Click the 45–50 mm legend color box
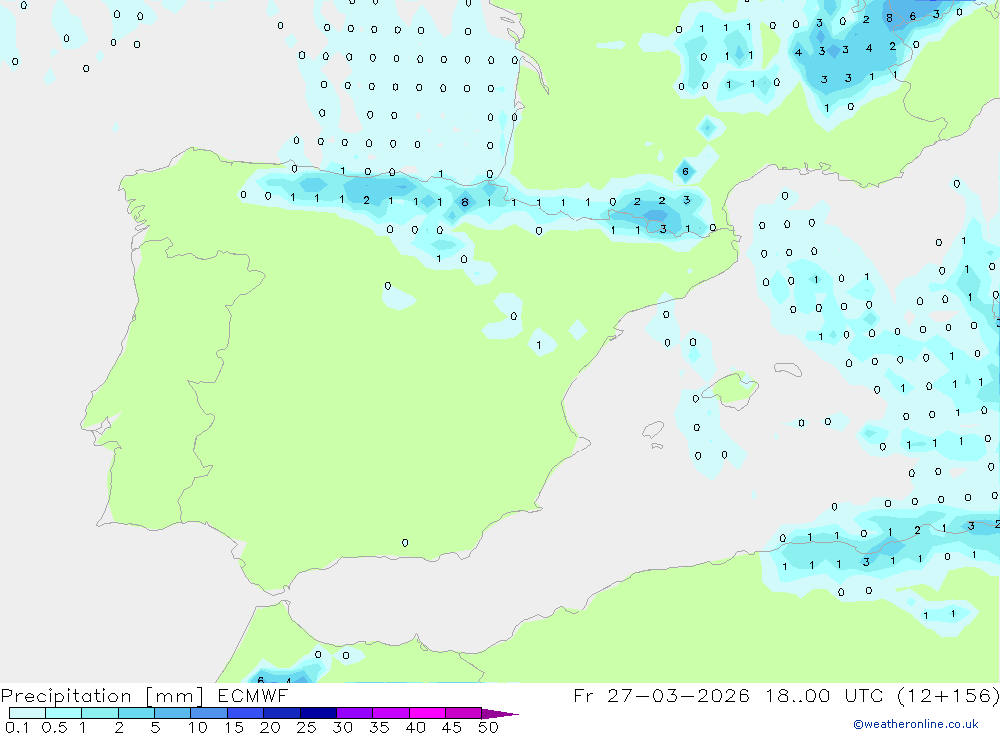This screenshot has width=1000, height=733. coord(464,713)
